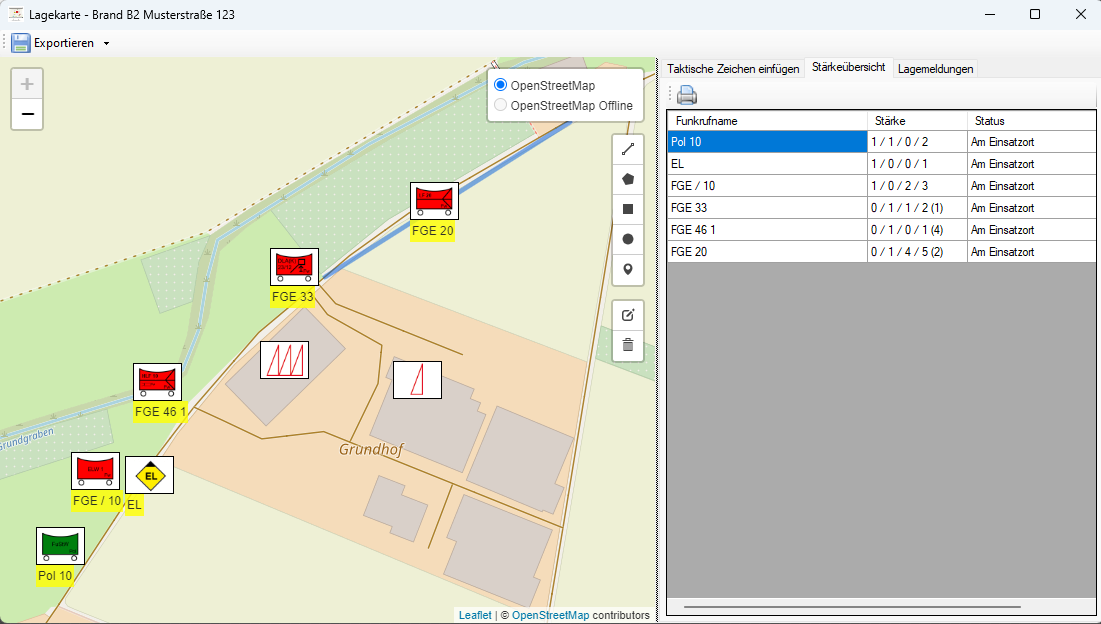Viewport: 1101px width, 624px height.
Task: Select the draw polygon tool
Action: pyautogui.click(x=628, y=179)
